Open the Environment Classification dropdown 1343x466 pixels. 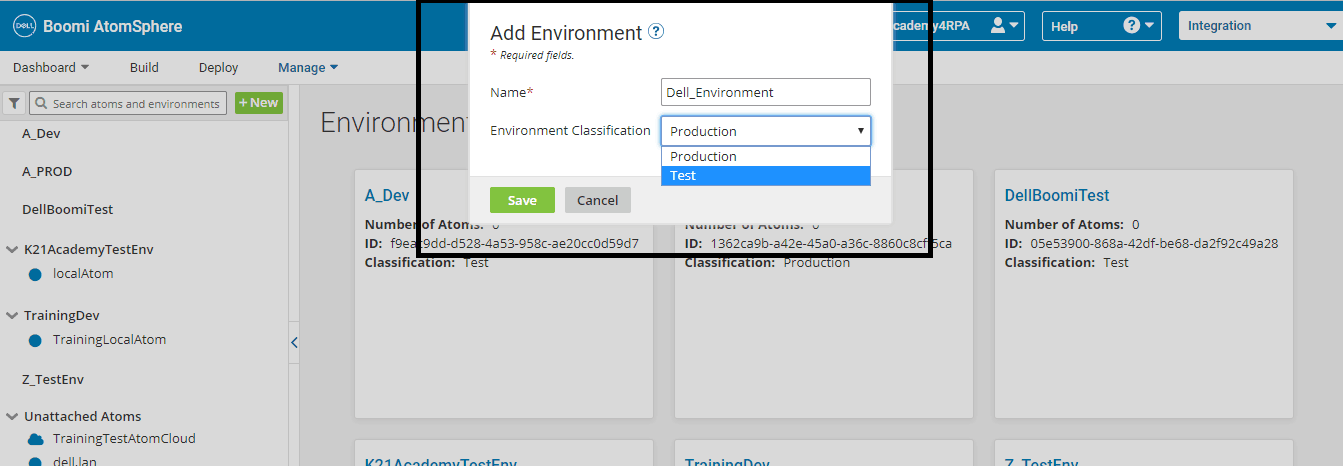[x=766, y=131]
